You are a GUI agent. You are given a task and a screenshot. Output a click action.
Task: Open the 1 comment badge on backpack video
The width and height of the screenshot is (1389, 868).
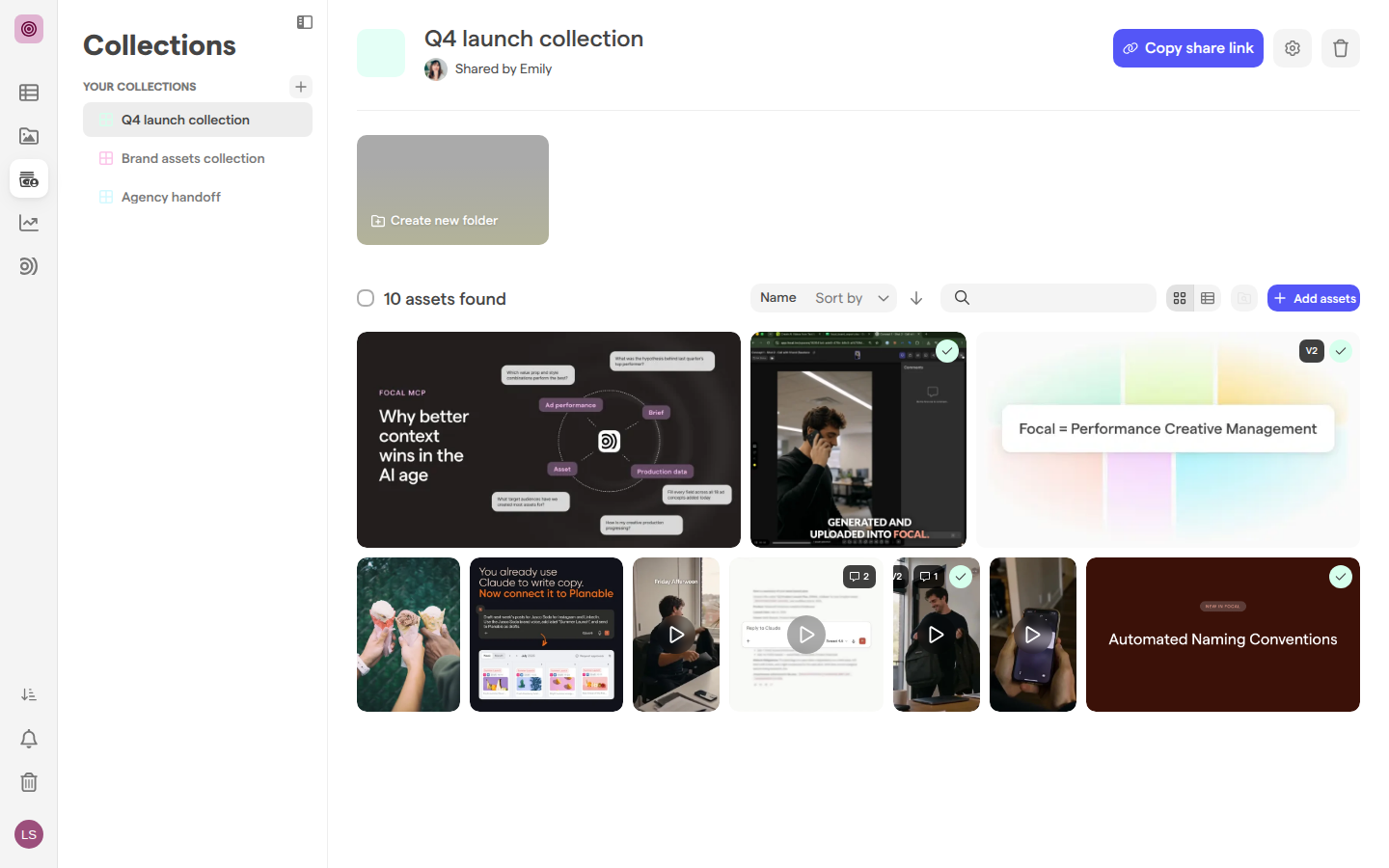point(929,577)
